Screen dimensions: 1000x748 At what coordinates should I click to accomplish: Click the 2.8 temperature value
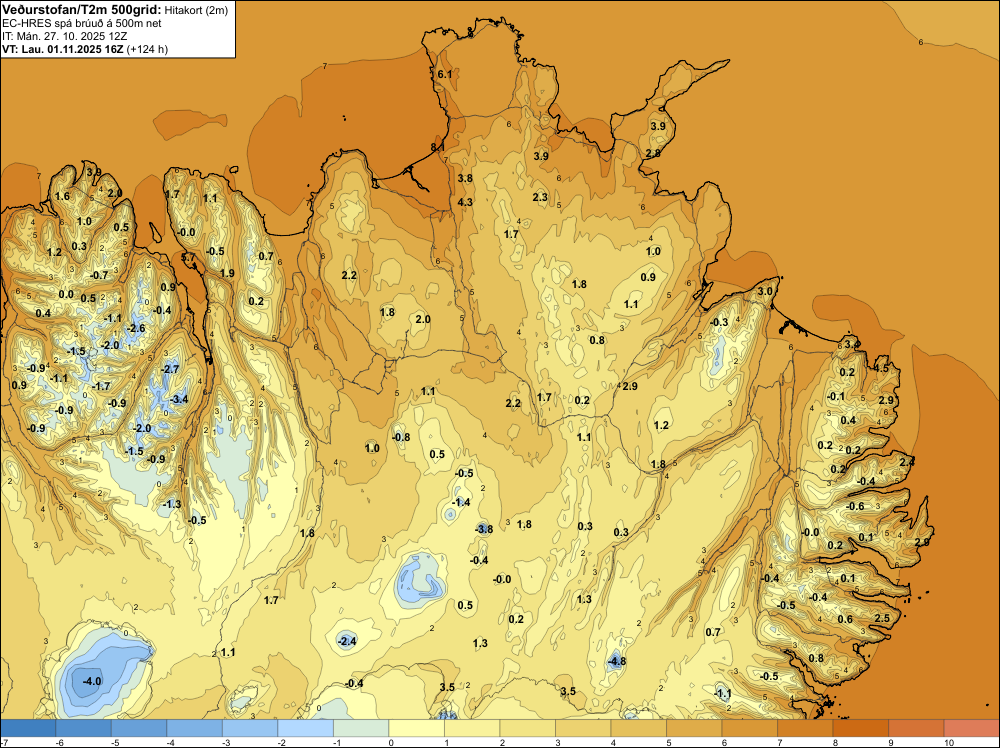(653, 153)
